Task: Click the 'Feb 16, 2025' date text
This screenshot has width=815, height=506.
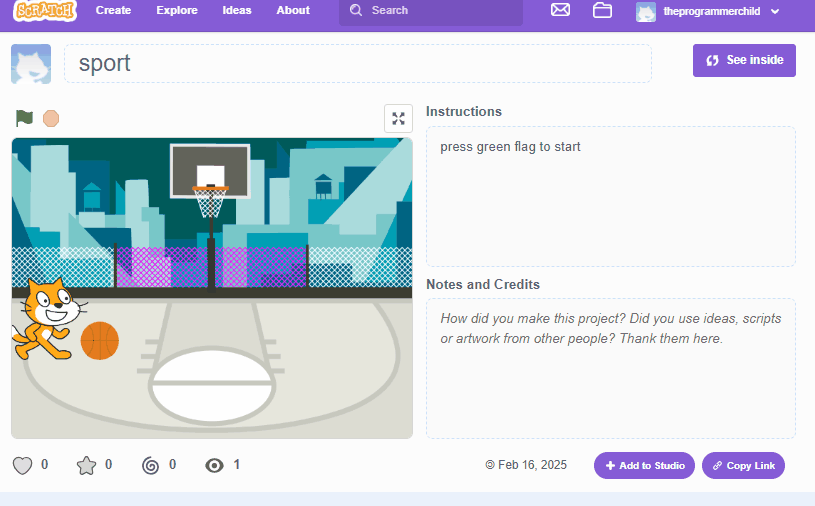Action: pyautogui.click(x=532, y=465)
